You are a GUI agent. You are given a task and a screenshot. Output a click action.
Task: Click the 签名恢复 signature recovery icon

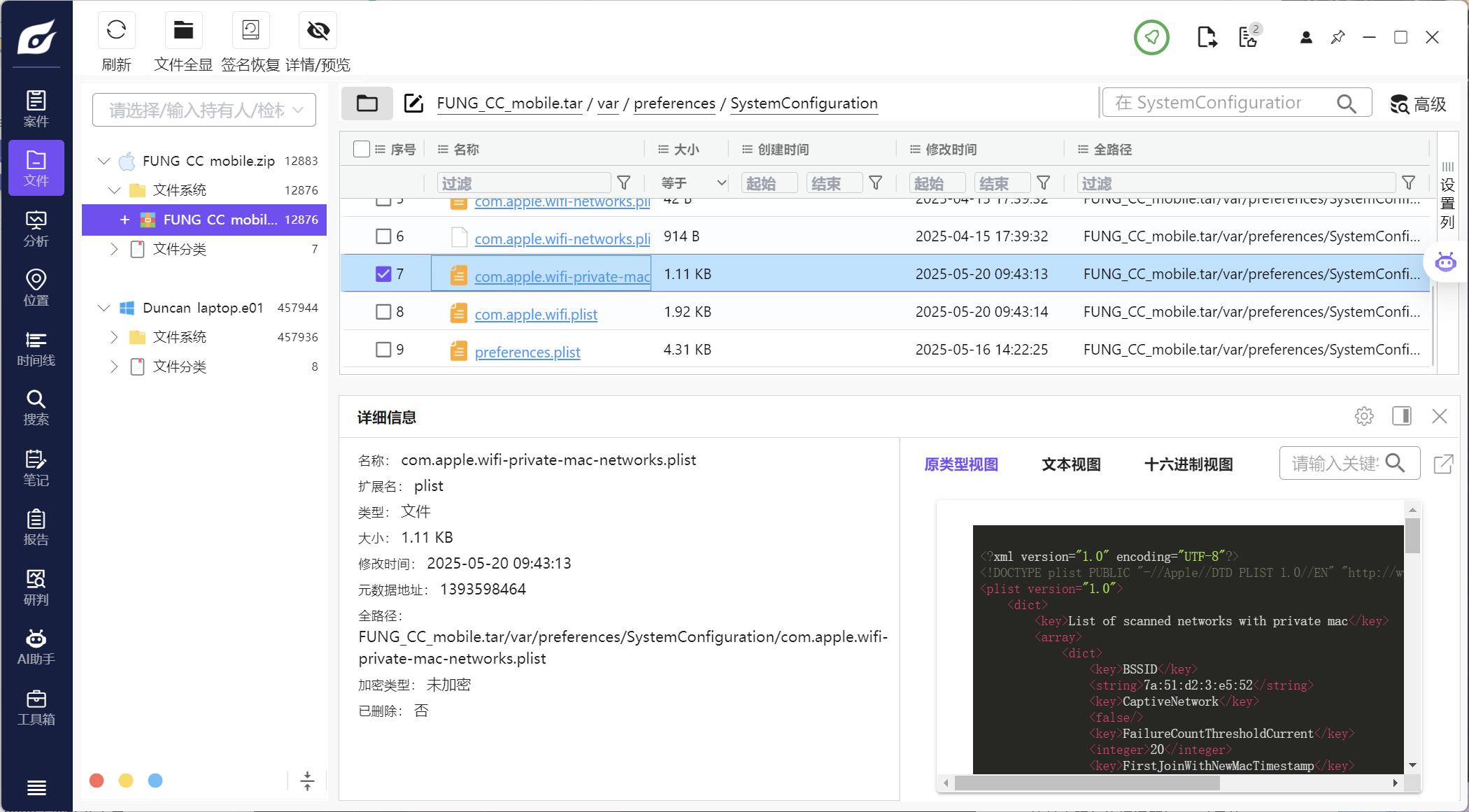tap(250, 31)
